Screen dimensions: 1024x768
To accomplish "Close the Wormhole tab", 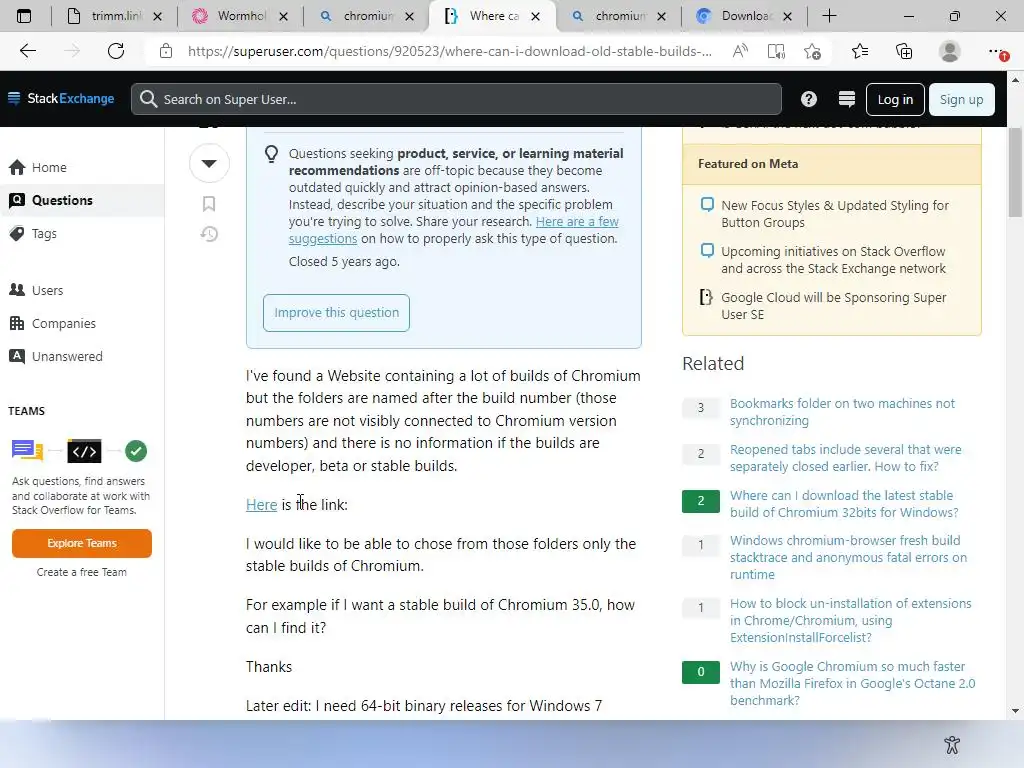I will pyautogui.click(x=283, y=17).
